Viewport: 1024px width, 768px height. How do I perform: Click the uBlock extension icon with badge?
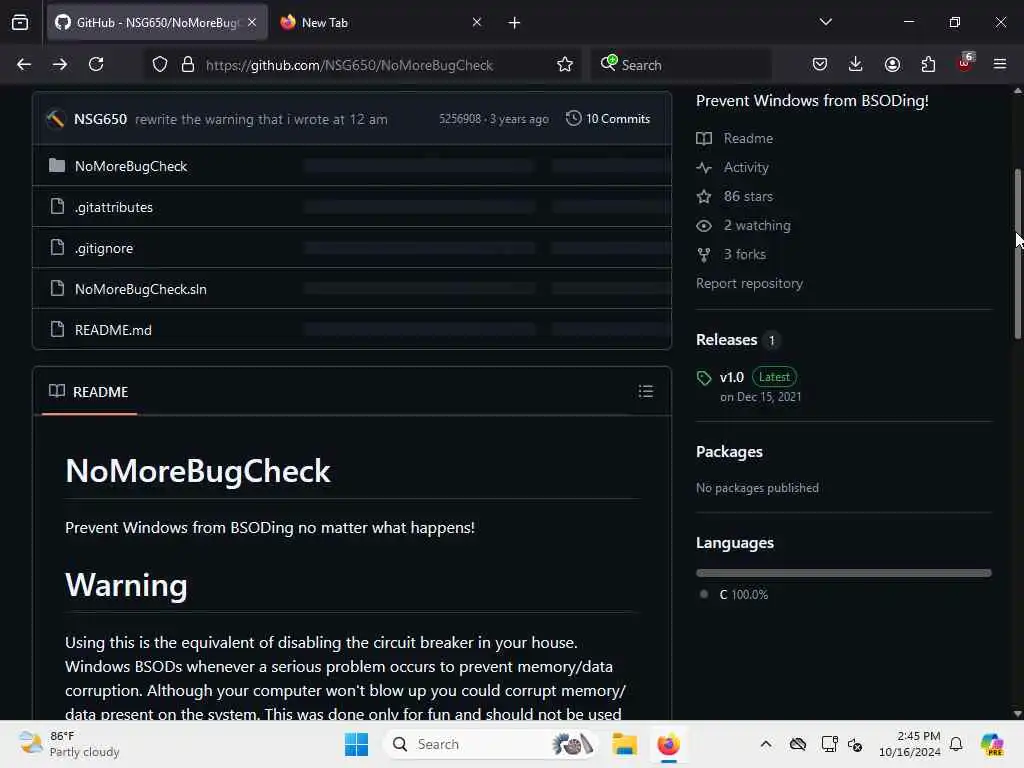coord(965,63)
